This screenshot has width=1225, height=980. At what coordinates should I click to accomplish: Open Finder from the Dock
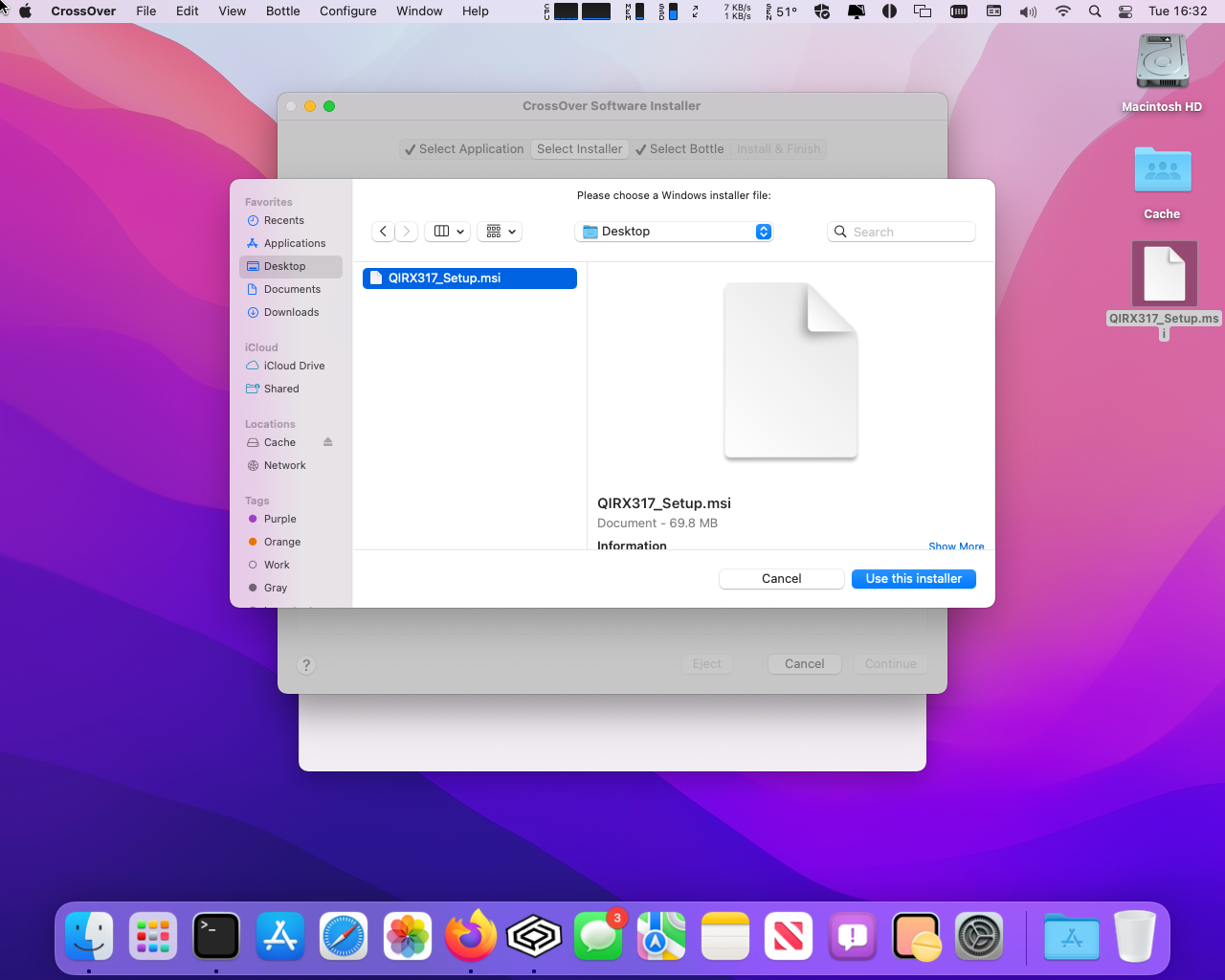tap(89, 935)
